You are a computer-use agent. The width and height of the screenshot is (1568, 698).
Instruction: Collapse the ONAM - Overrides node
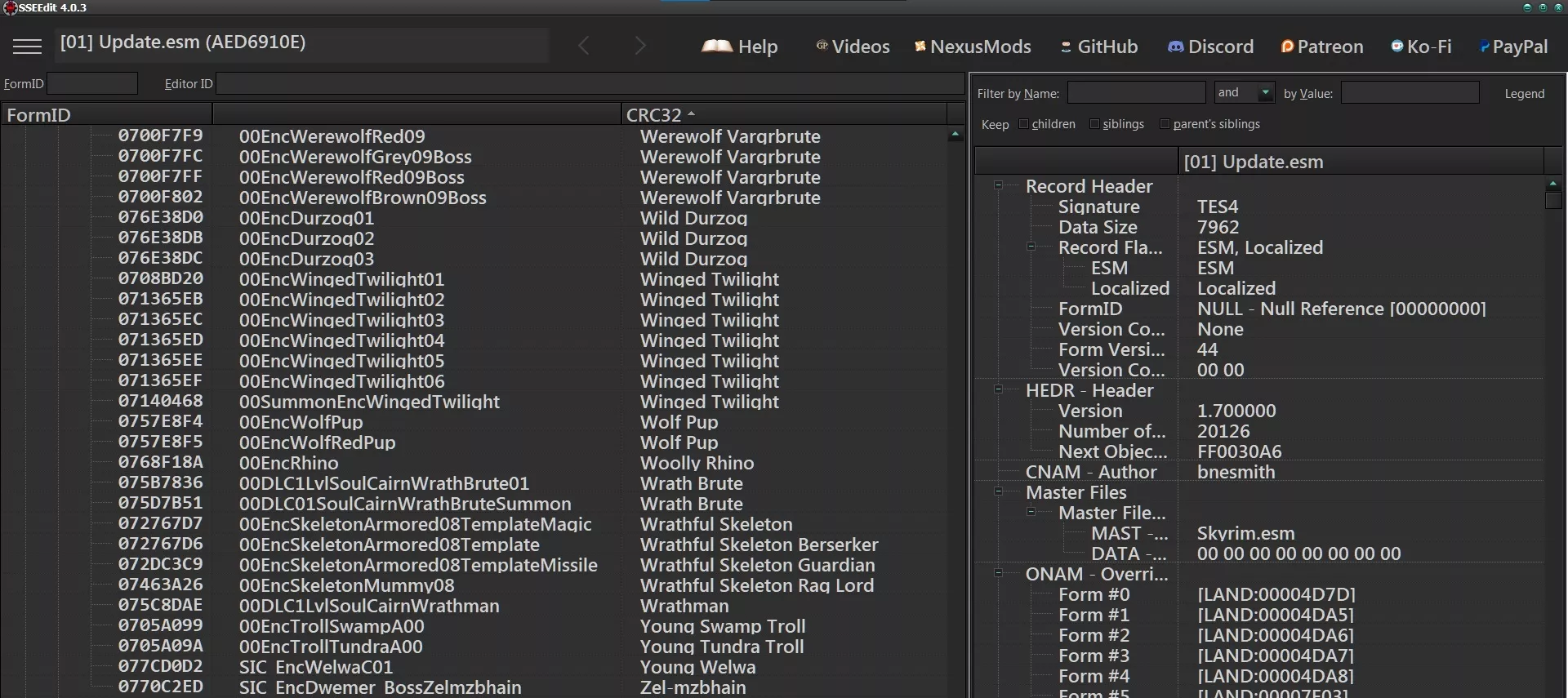pos(998,573)
